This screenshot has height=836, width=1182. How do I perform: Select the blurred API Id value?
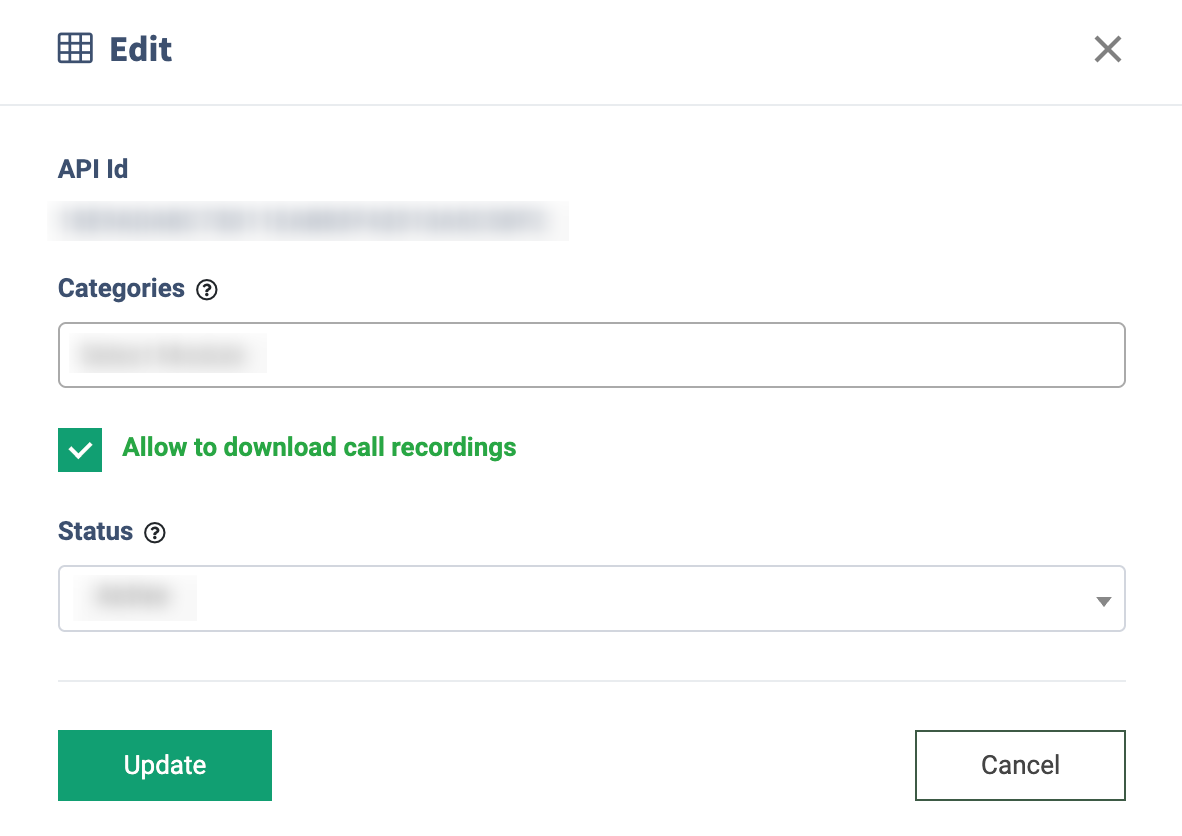[x=308, y=221]
